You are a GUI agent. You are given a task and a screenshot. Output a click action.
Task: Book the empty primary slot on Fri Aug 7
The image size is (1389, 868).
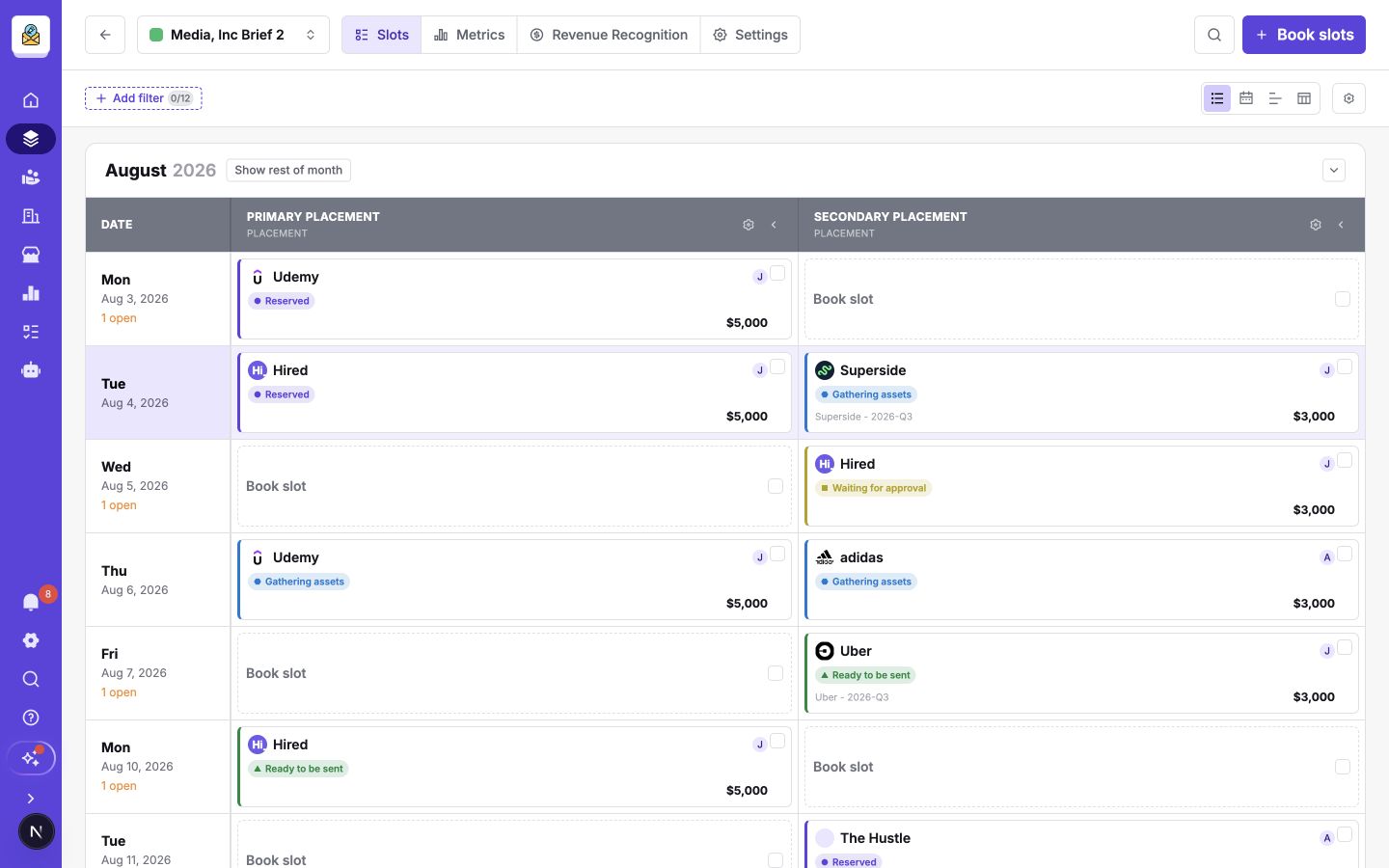(514, 673)
